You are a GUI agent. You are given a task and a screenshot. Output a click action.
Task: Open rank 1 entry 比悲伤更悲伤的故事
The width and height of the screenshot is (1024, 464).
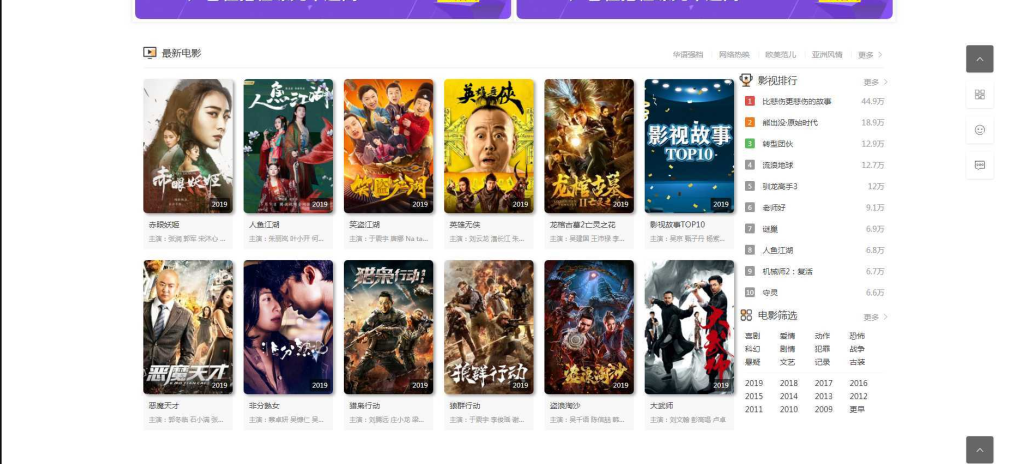(x=797, y=101)
